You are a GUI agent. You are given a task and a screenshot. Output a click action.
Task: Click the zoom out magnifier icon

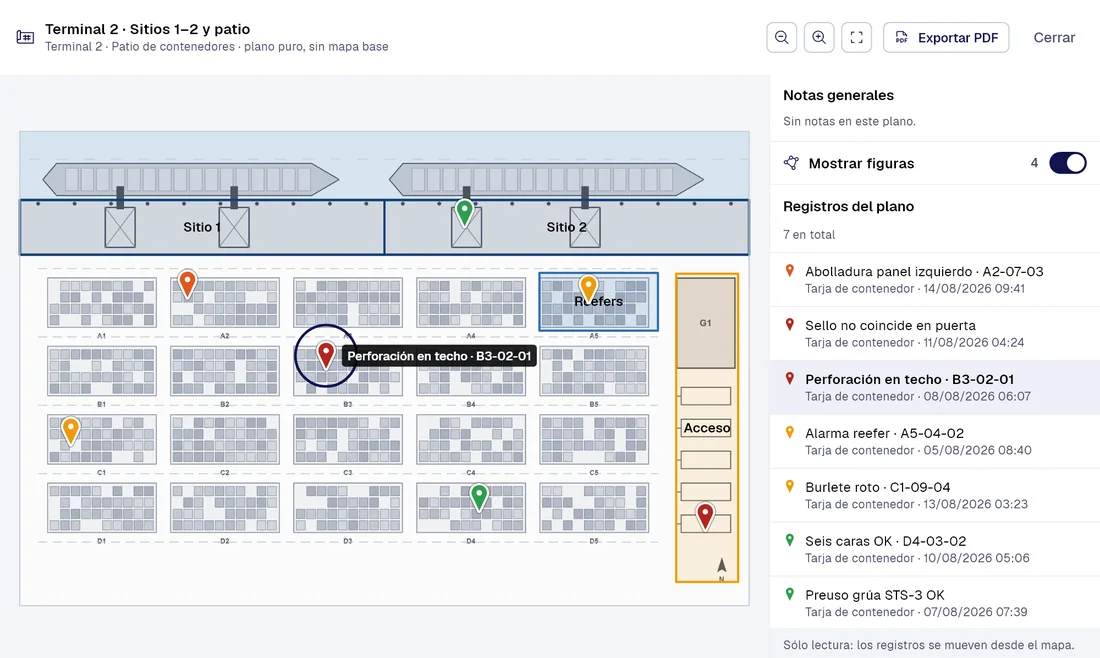782,37
